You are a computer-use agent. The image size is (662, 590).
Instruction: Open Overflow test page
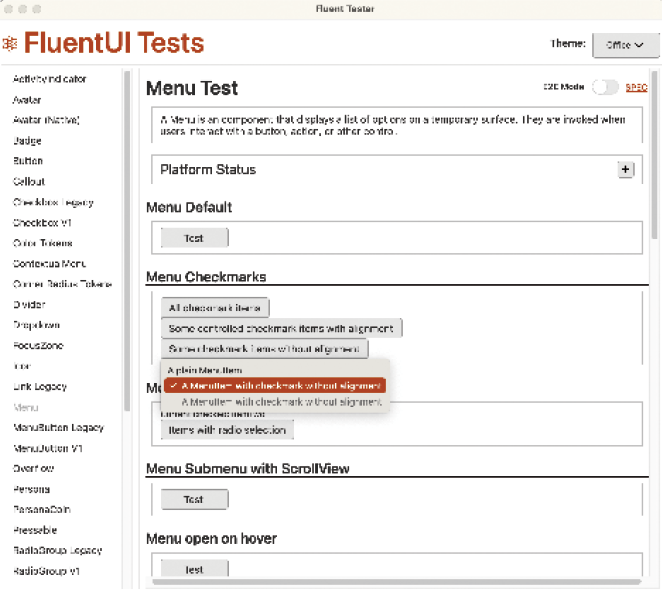(33, 468)
